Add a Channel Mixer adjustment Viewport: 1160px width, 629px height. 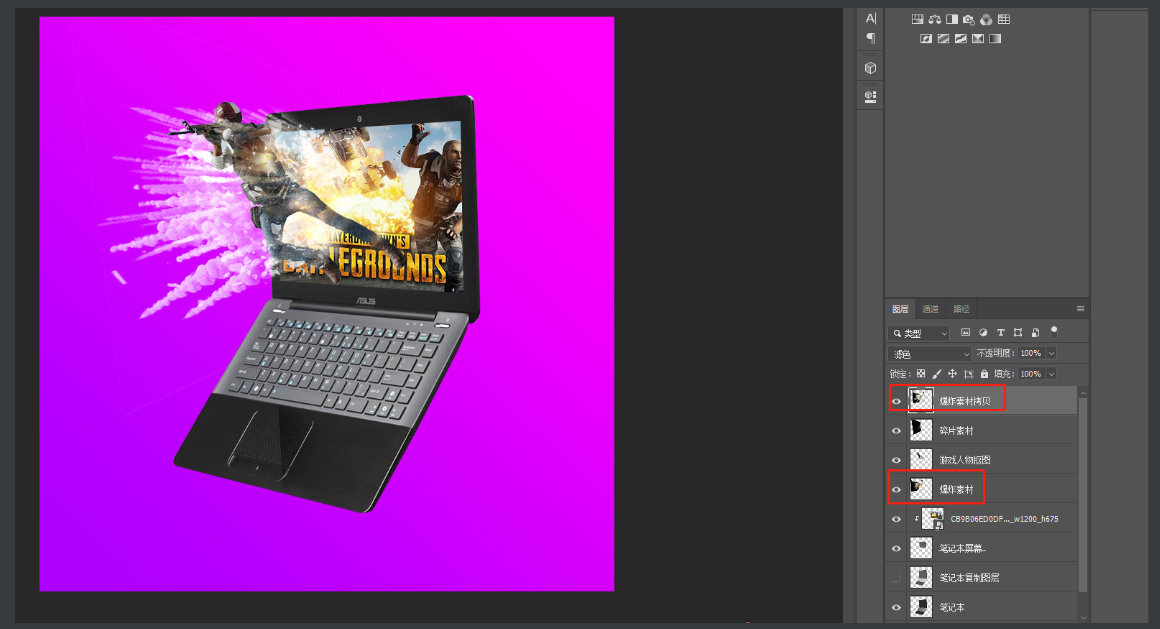tap(986, 19)
